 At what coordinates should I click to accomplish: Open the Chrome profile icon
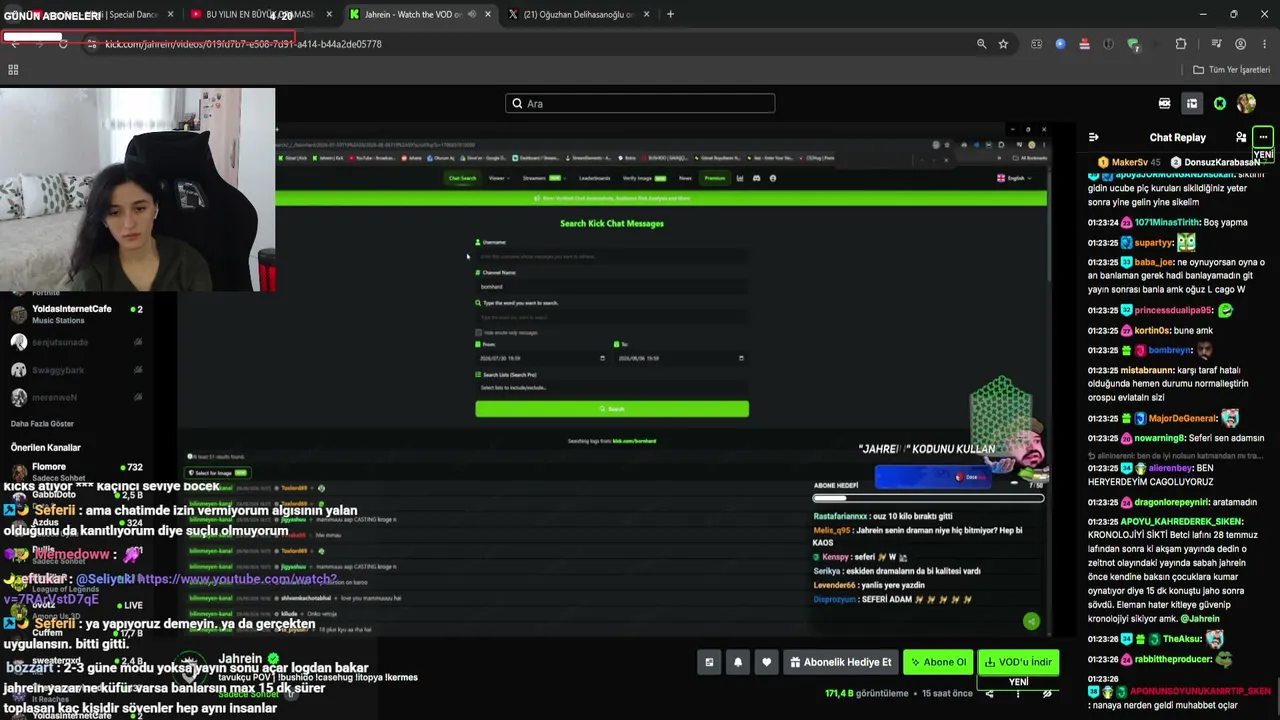coord(1240,44)
